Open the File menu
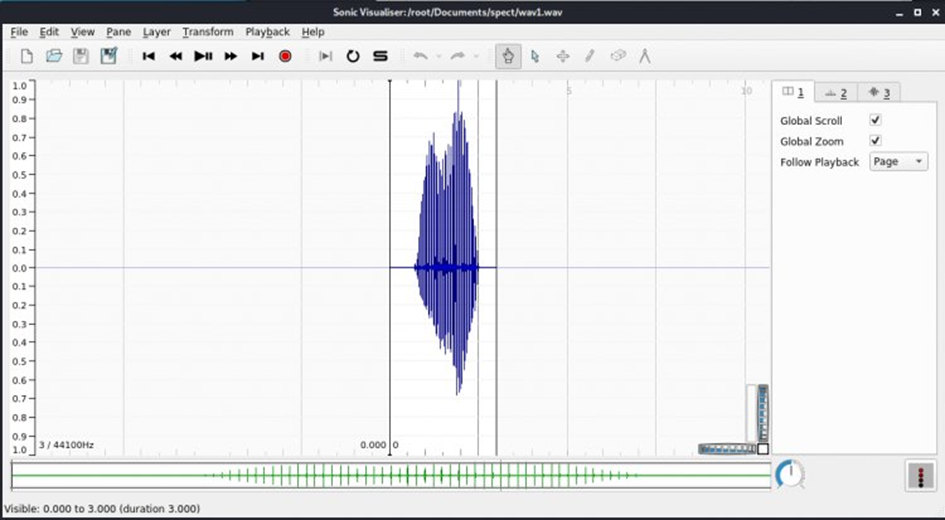 [x=19, y=32]
